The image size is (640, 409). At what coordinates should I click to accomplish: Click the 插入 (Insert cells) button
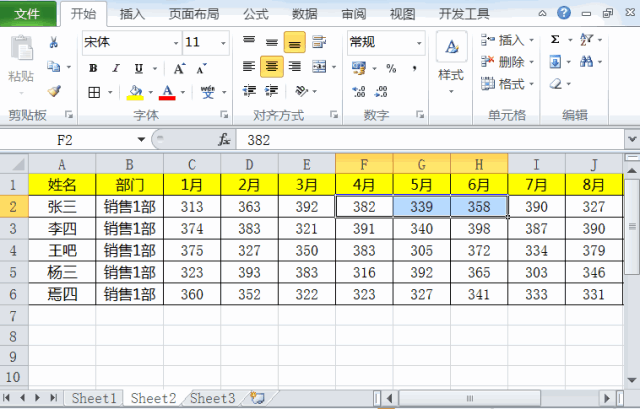point(507,40)
